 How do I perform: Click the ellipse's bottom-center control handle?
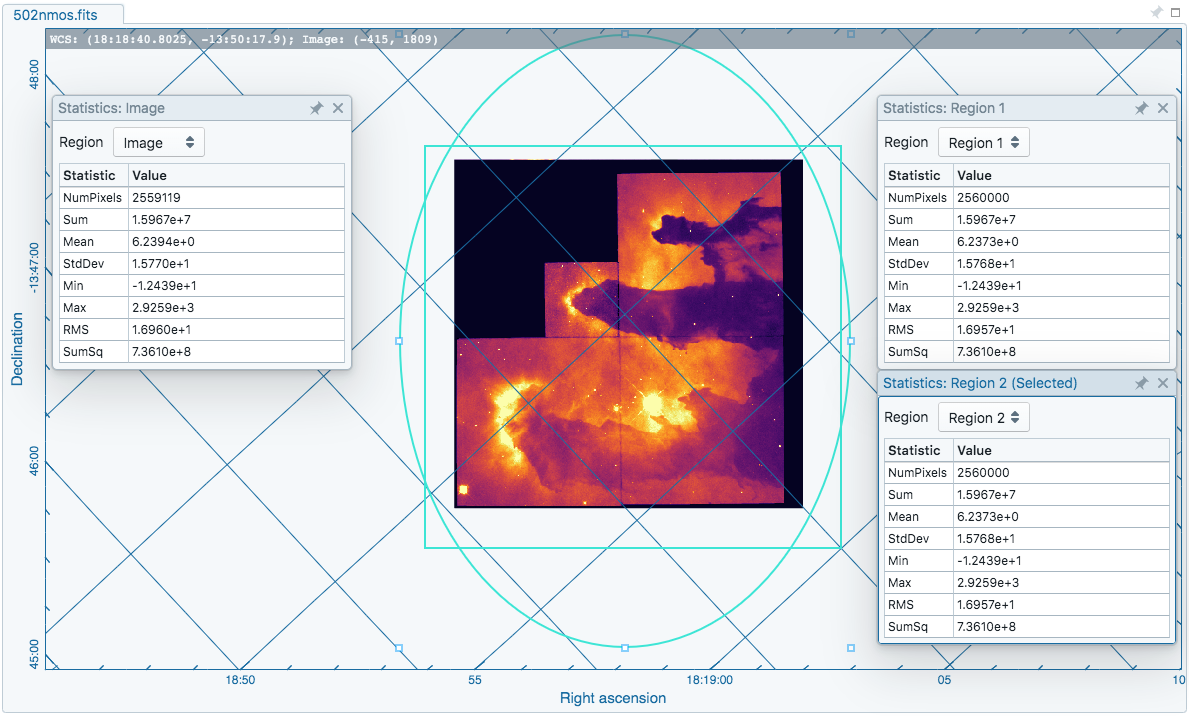click(625, 648)
